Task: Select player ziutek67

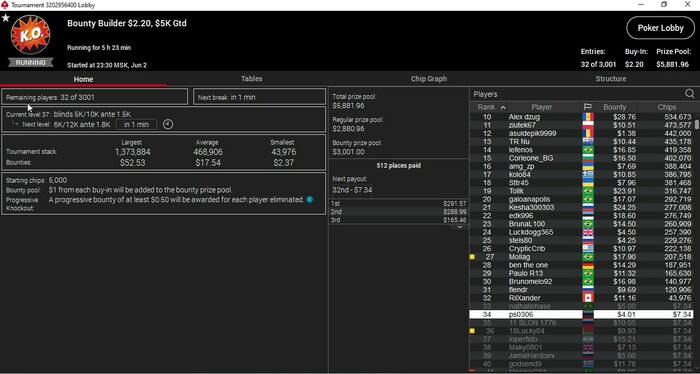Action: pos(581,125)
